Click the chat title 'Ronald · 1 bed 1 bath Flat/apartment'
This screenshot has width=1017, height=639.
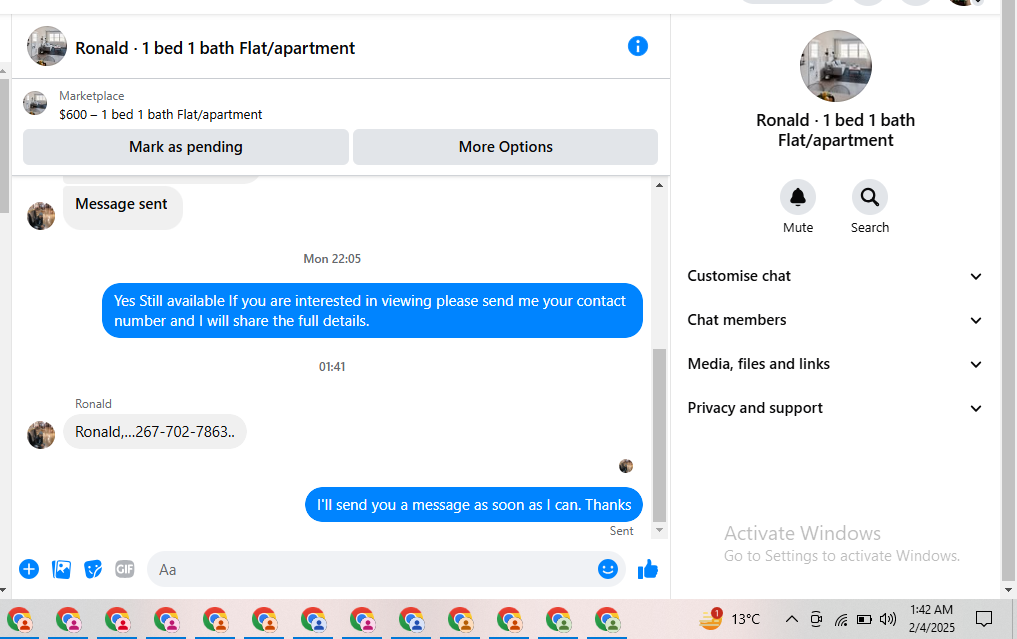click(215, 48)
